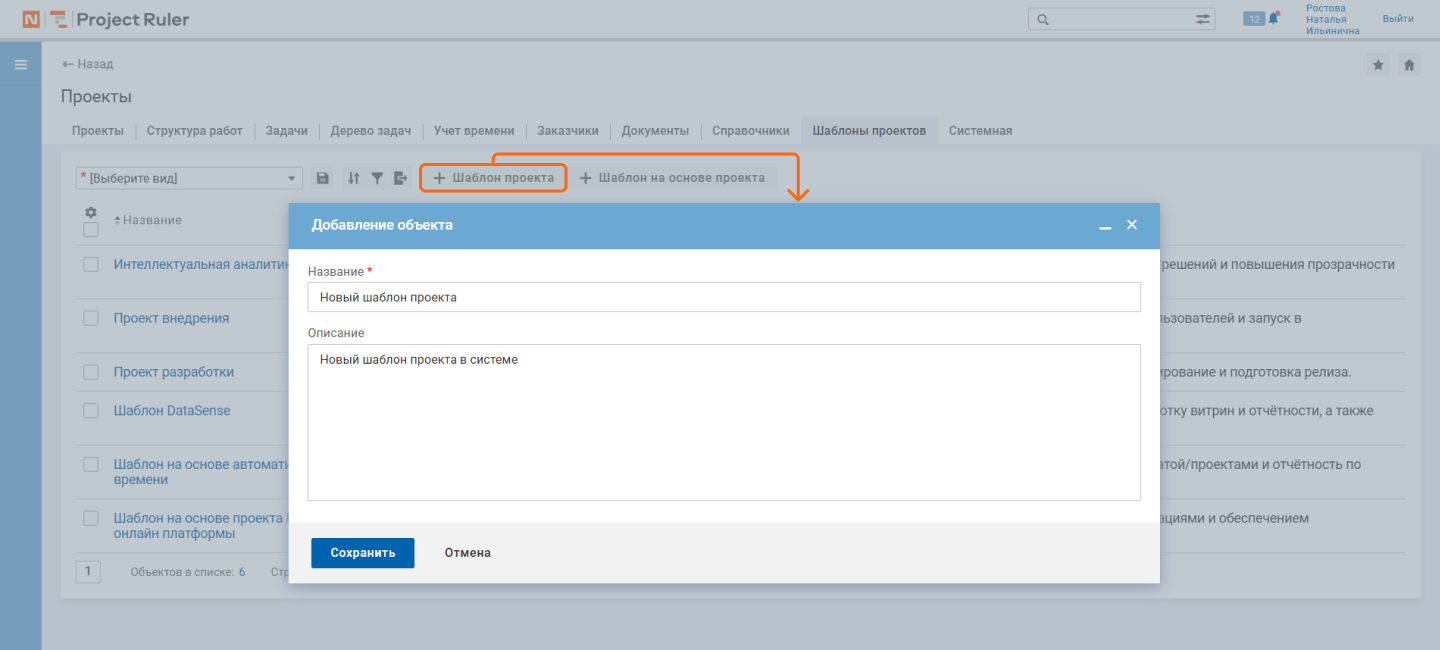
Task: Tick the Проект разработки checkbox
Action: [91, 372]
